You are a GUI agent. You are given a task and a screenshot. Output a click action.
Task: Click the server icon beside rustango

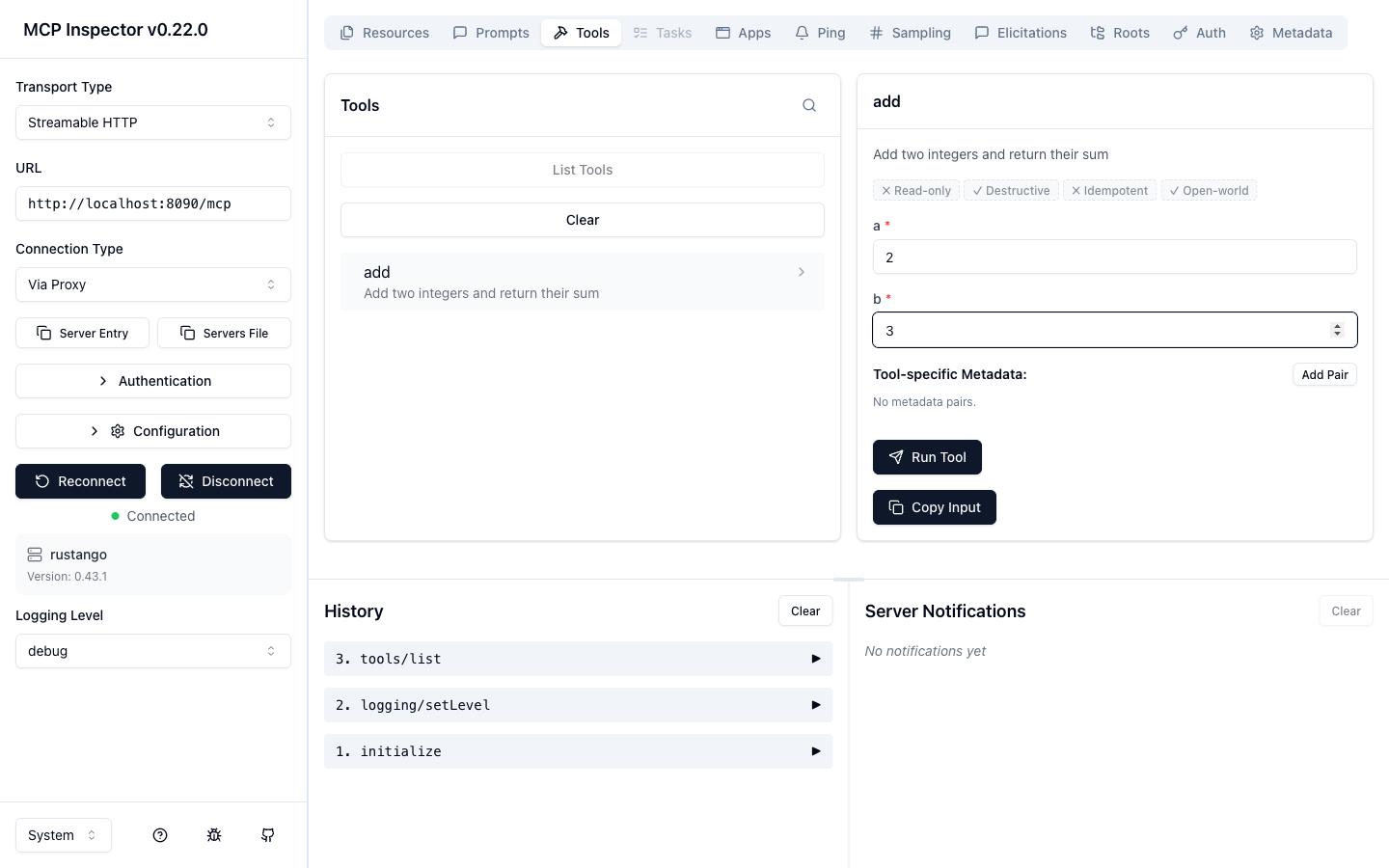coord(35,555)
